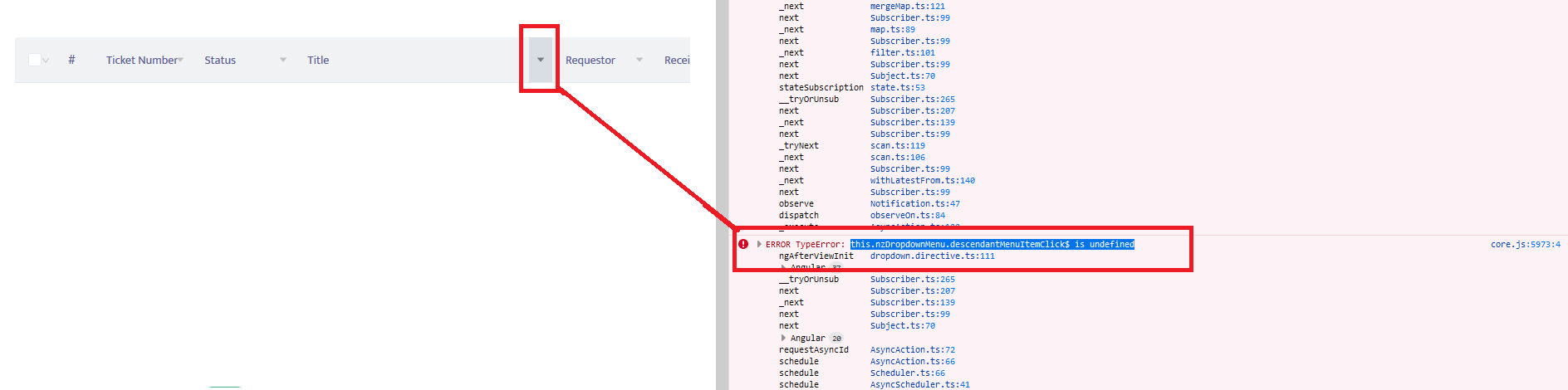The width and height of the screenshot is (1568, 390).
Task: Open the scan.ts:106 source link
Action: [x=897, y=157]
